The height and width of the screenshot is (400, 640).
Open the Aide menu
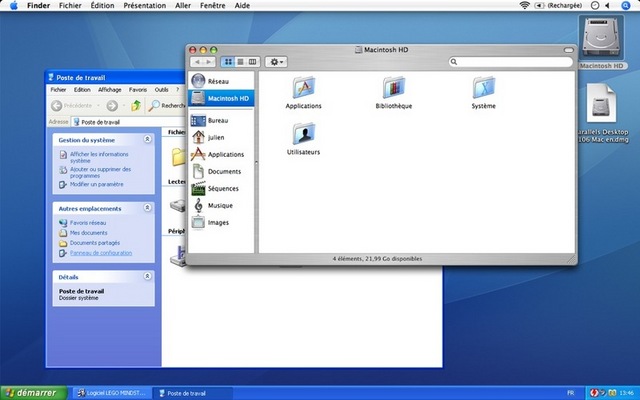click(242, 5)
